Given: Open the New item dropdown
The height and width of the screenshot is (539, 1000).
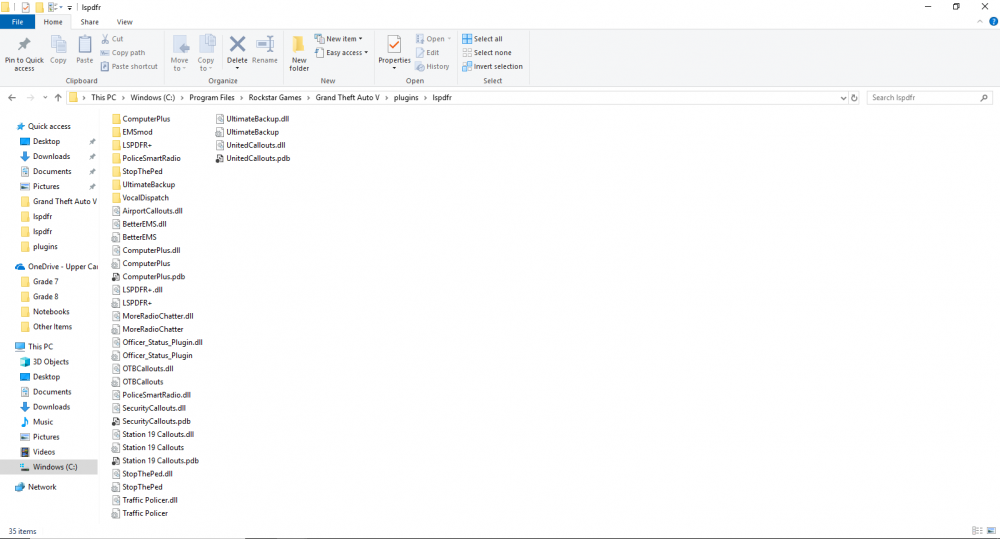Looking at the screenshot, I should [x=339, y=39].
